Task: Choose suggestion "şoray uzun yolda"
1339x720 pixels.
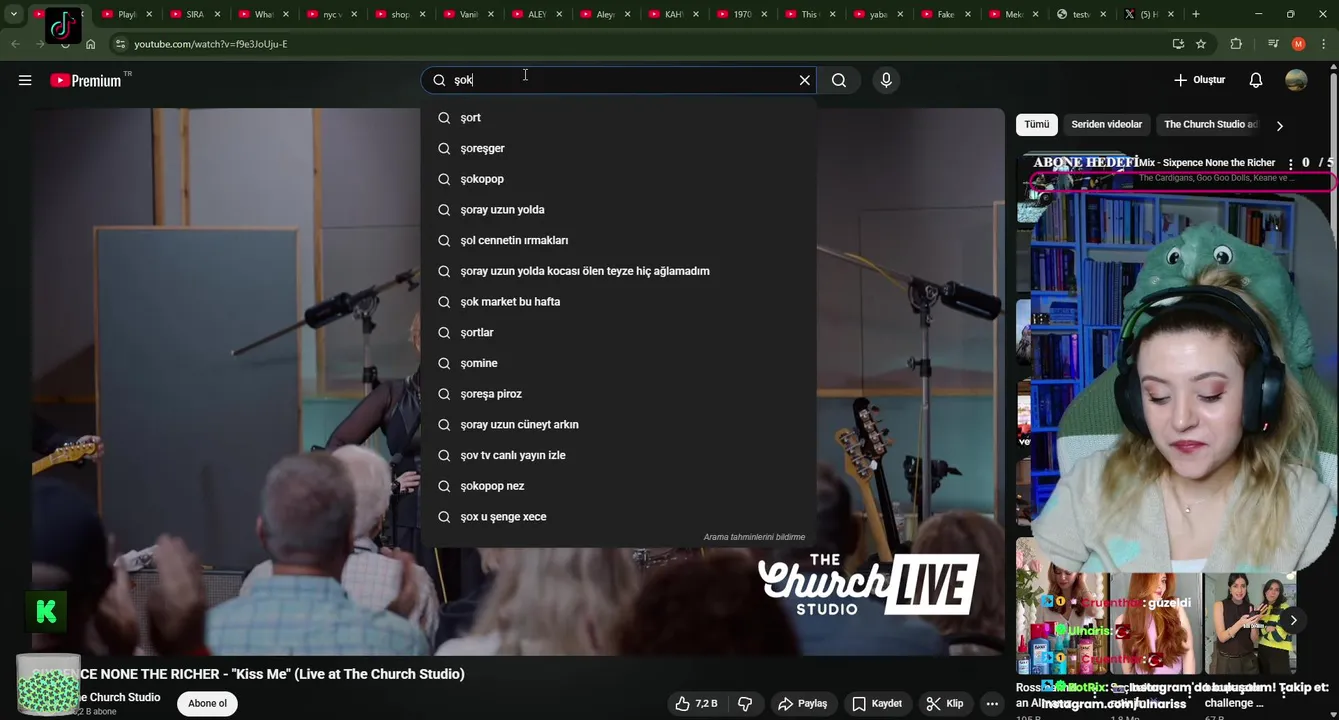Action: pyautogui.click(x=618, y=210)
